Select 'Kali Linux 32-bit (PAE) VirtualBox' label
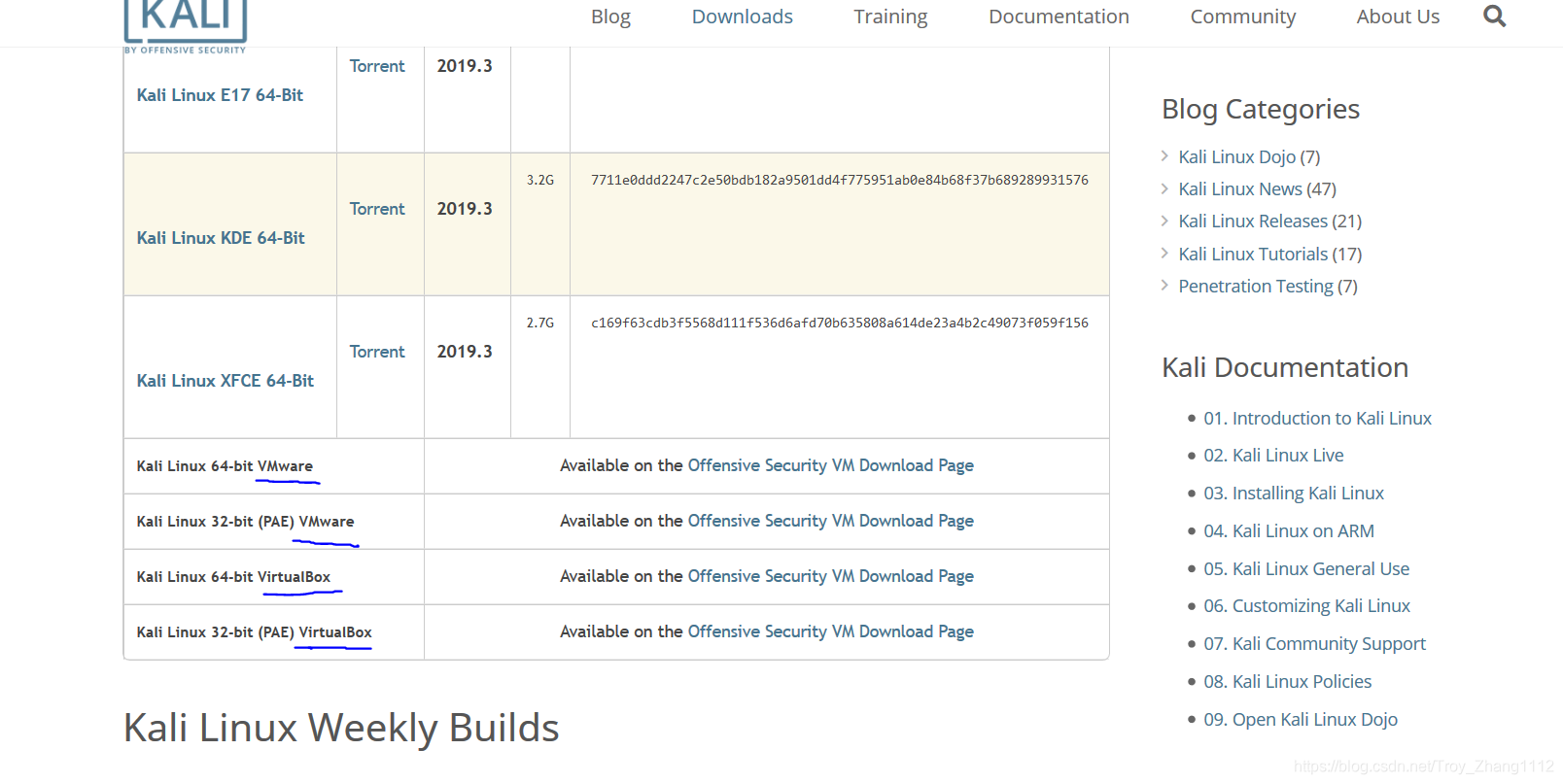1563x784 pixels. click(254, 632)
